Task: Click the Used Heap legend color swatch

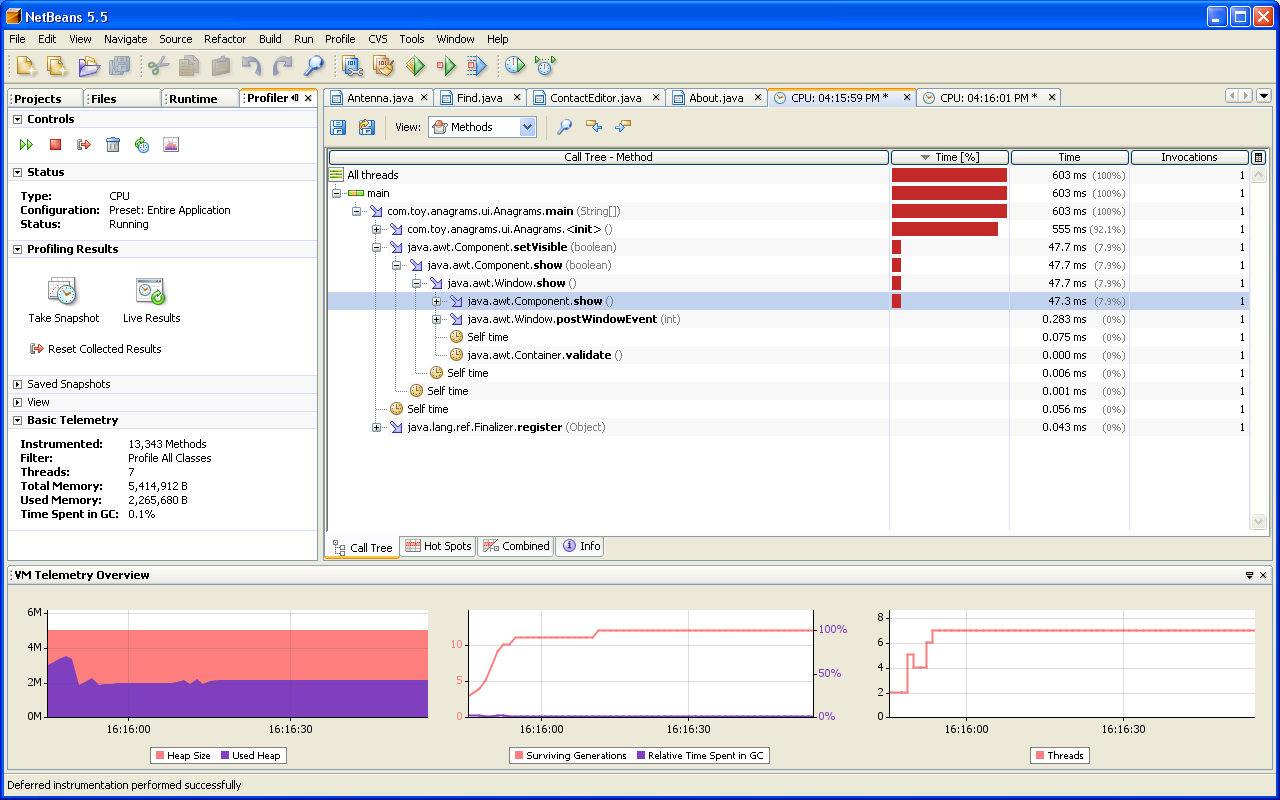Action: coord(225,756)
